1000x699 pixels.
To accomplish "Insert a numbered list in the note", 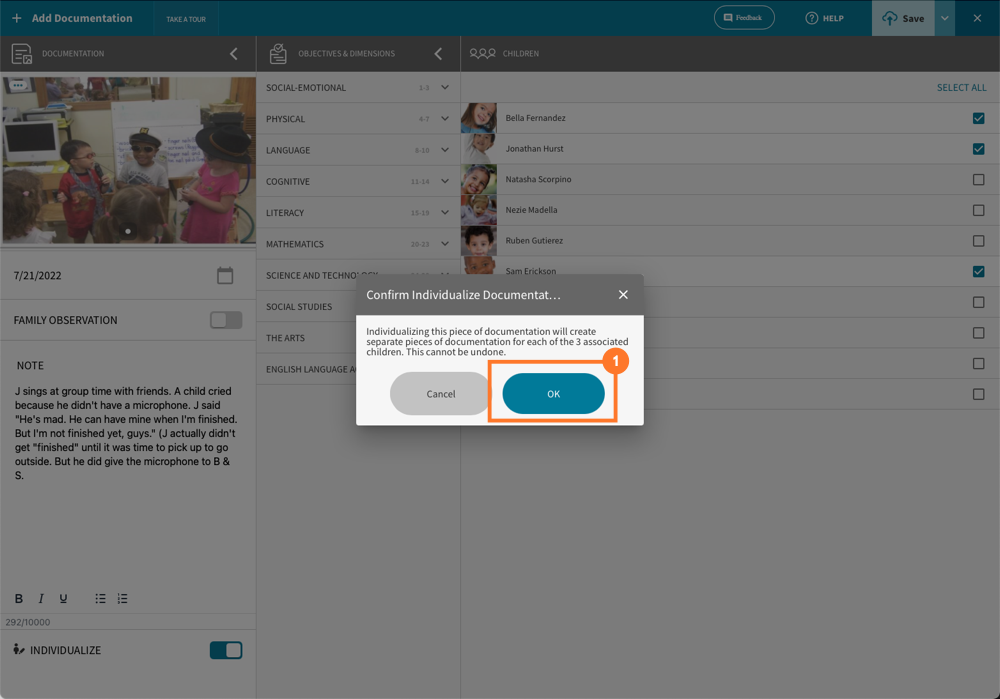I will (x=122, y=598).
